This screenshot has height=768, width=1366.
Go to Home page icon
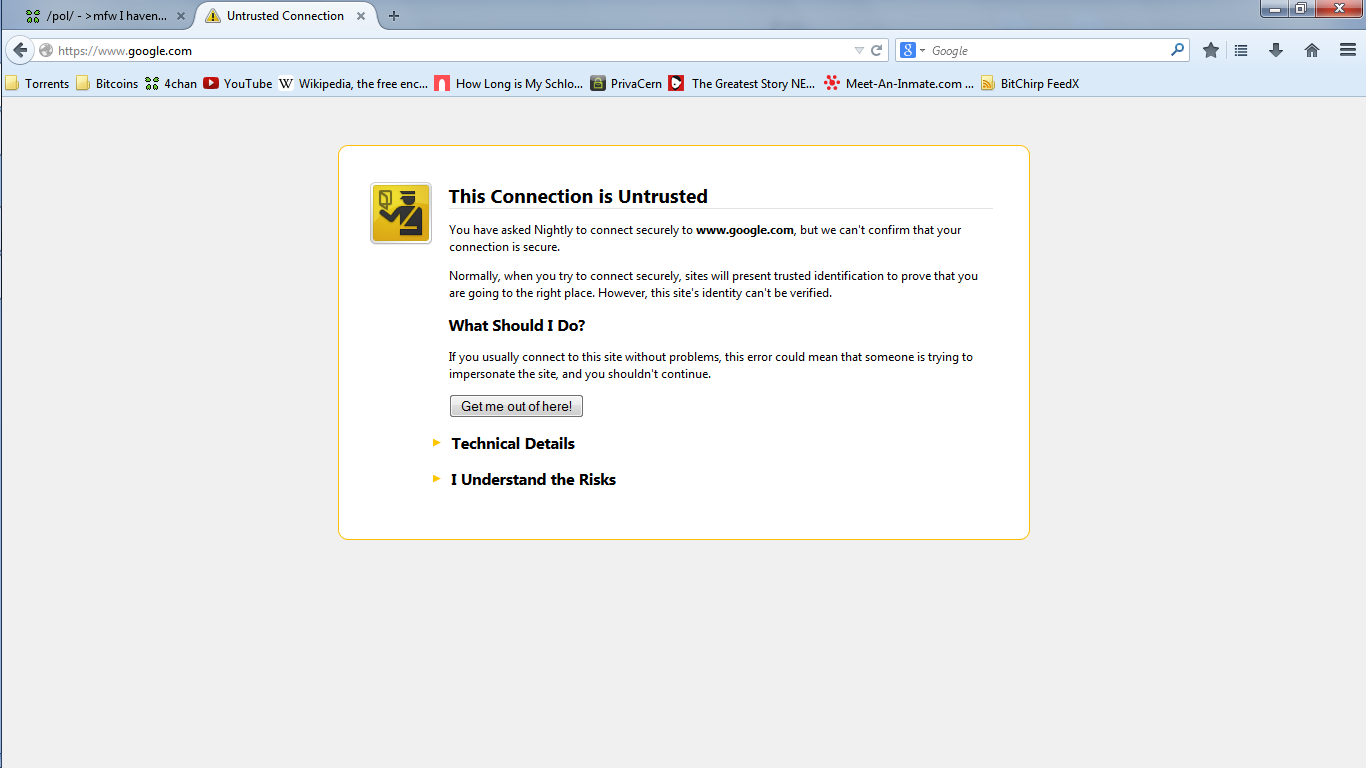[1312, 50]
